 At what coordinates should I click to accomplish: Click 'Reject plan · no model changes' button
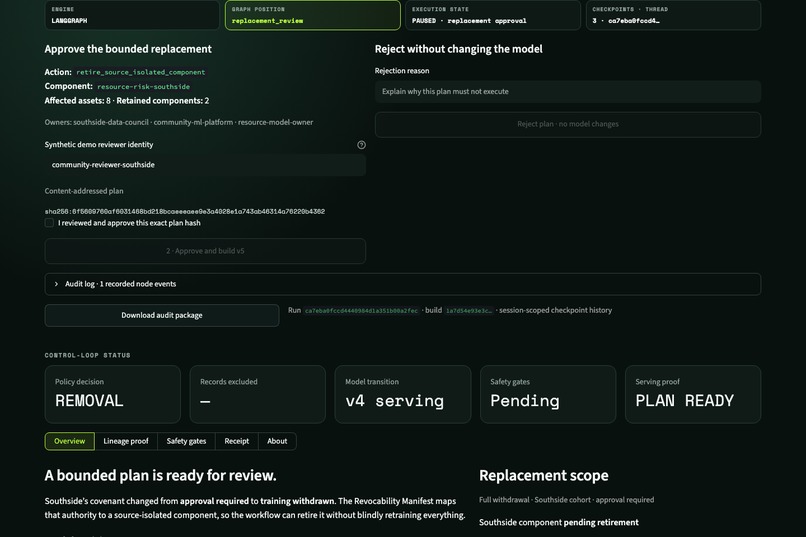tap(567, 124)
